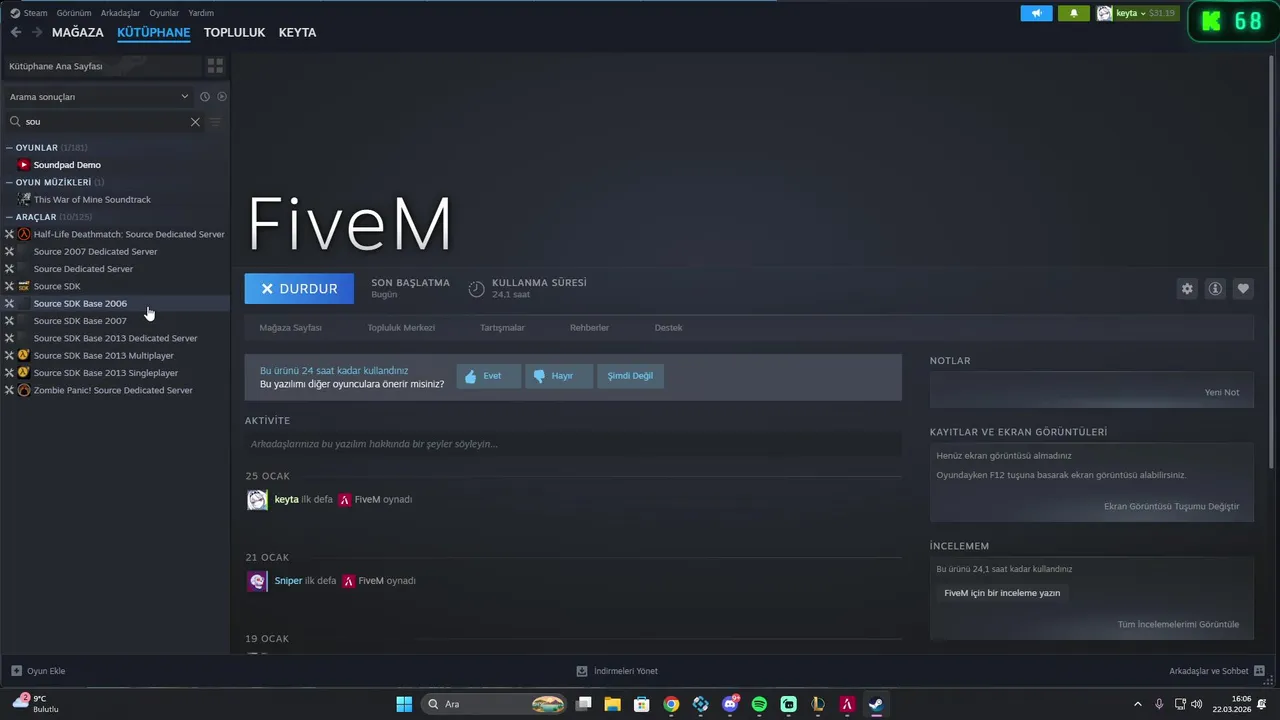Open the FiveM settings gear icon
1280x720 pixels.
pyautogui.click(x=1187, y=289)
